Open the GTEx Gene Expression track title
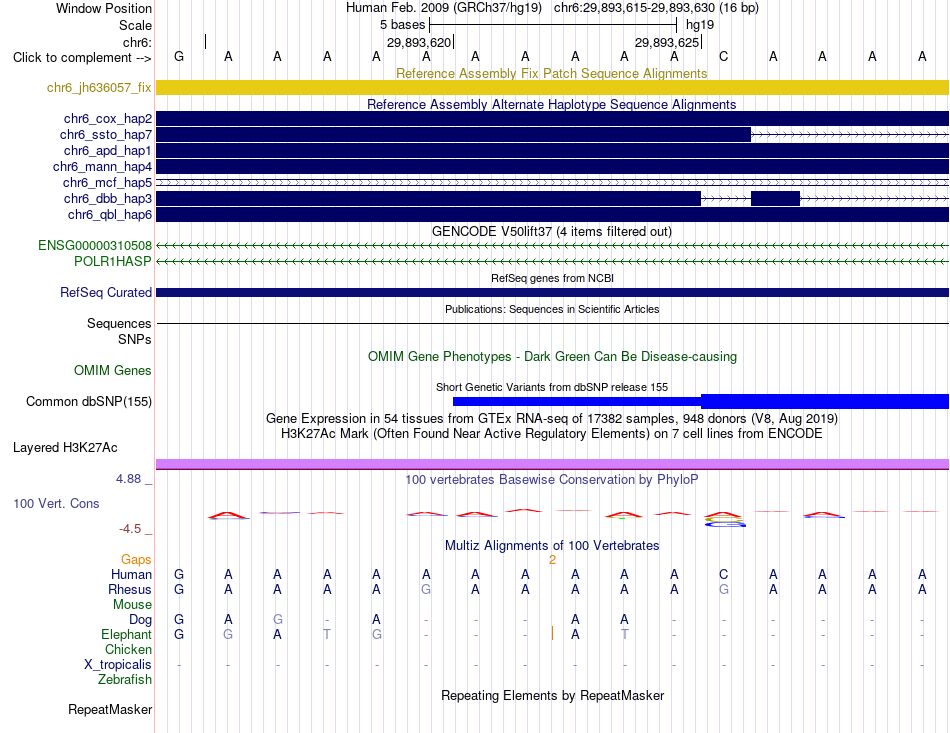 coord(552,419)
